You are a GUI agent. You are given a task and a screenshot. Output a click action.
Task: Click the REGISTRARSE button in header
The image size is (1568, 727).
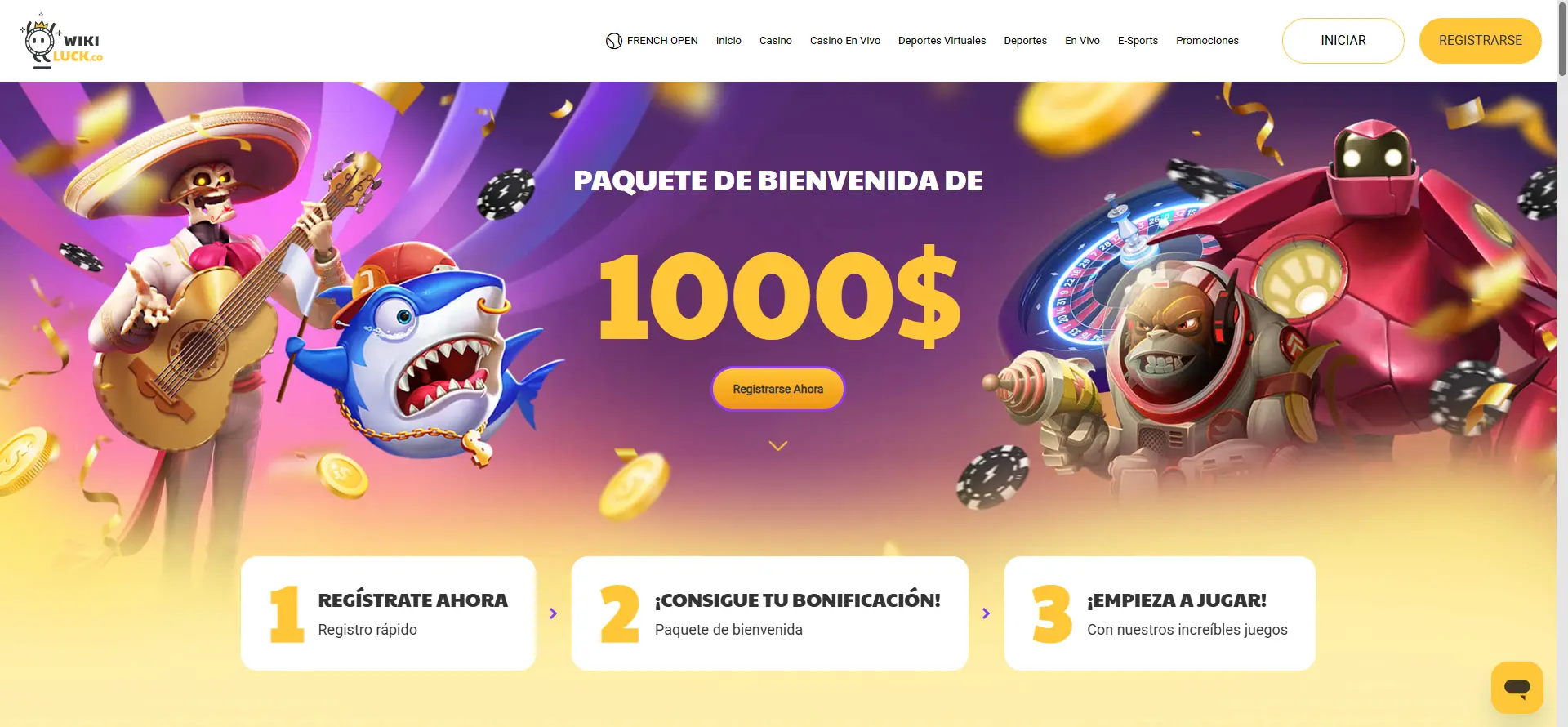point(1480,41)
